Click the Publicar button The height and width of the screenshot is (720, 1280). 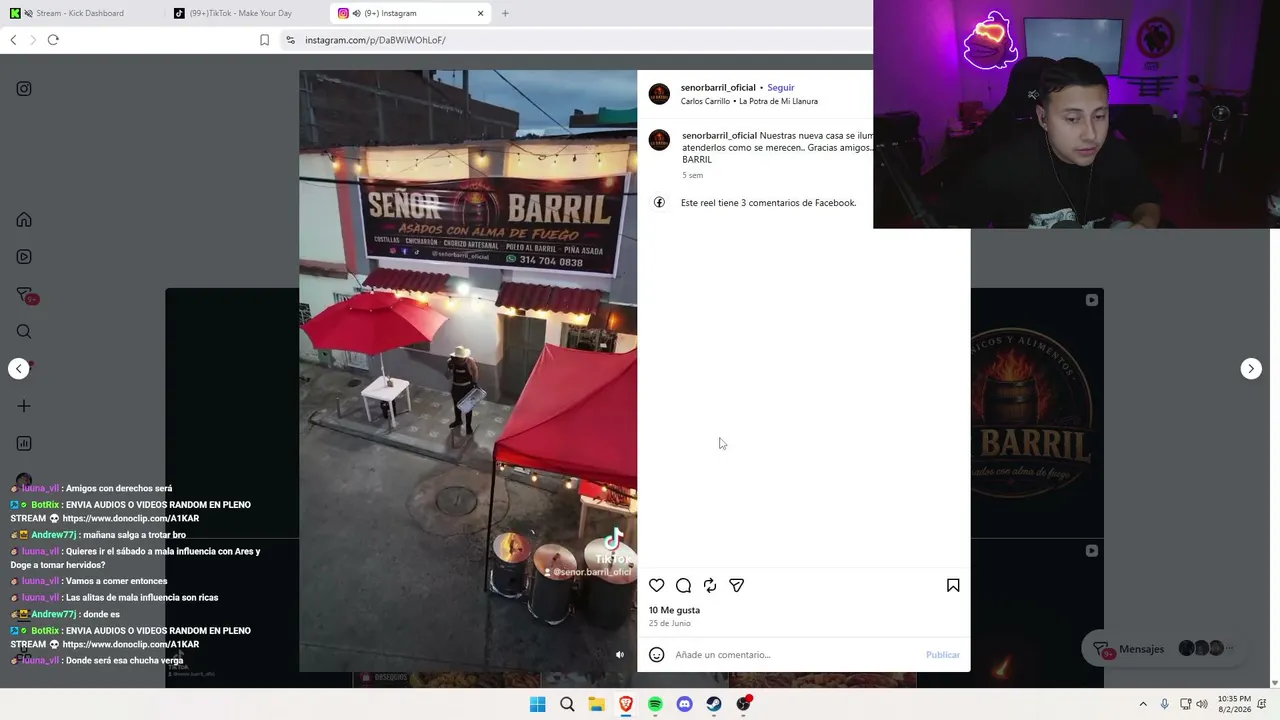942,655
